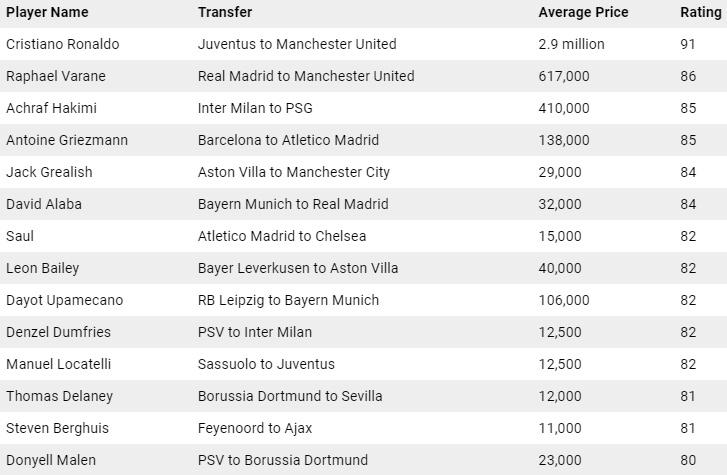Image resolution: width=727 pixels, height=475 pixels.
Task: Click the Transfer column header
Action: coord(225,12)
